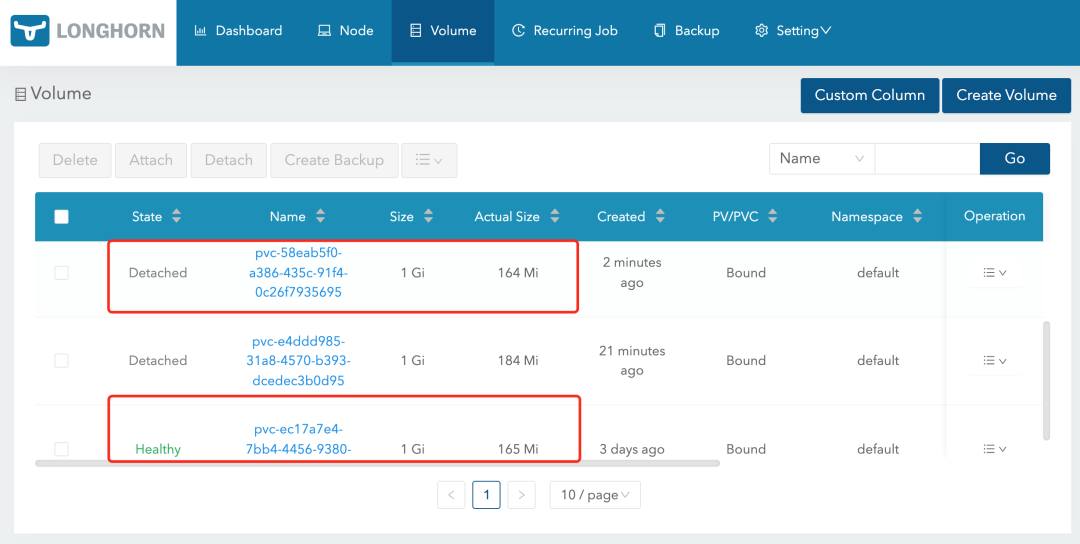Check the box for pvc-e4ddd985 volume
This screenshot has height=544, width=1080.
pyautogui.click(x=62, y=361)
